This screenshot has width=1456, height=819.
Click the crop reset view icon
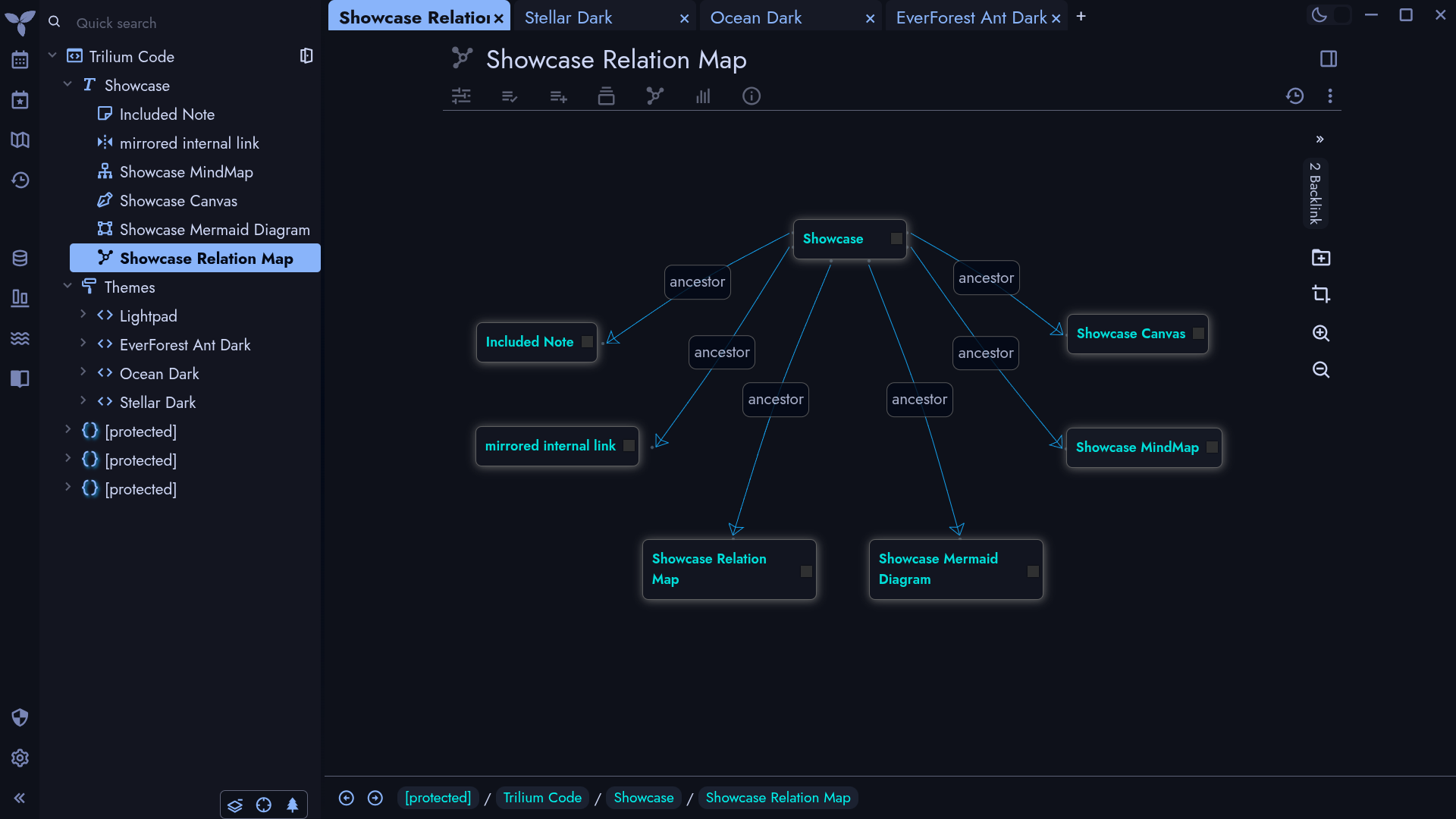1321,294
